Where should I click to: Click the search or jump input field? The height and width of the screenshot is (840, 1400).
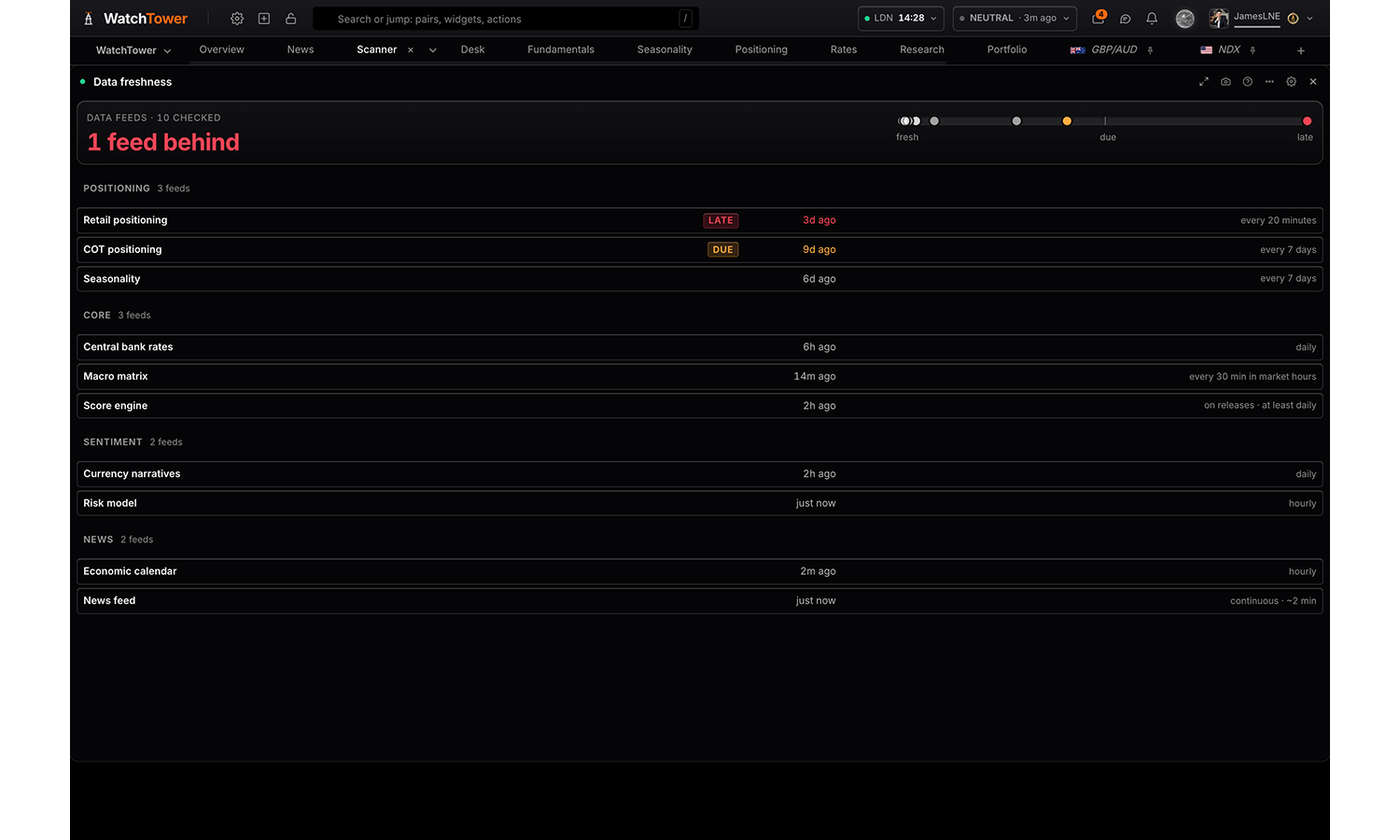point(506,19)
